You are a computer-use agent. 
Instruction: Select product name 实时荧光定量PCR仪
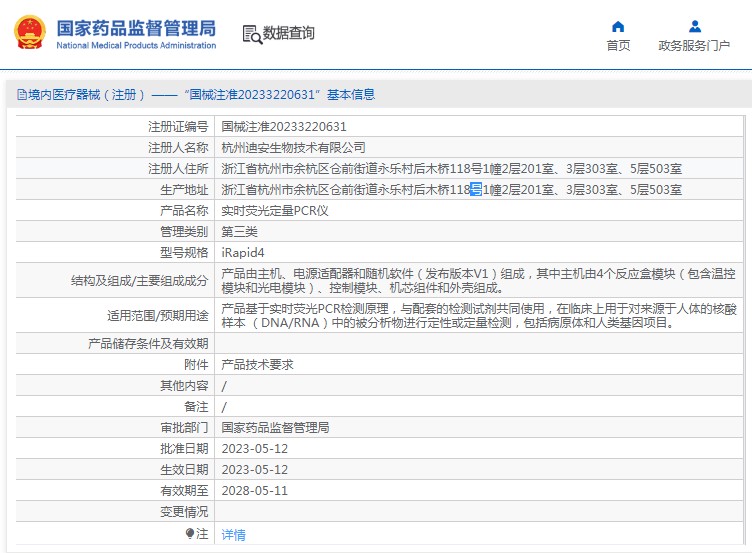275,211
